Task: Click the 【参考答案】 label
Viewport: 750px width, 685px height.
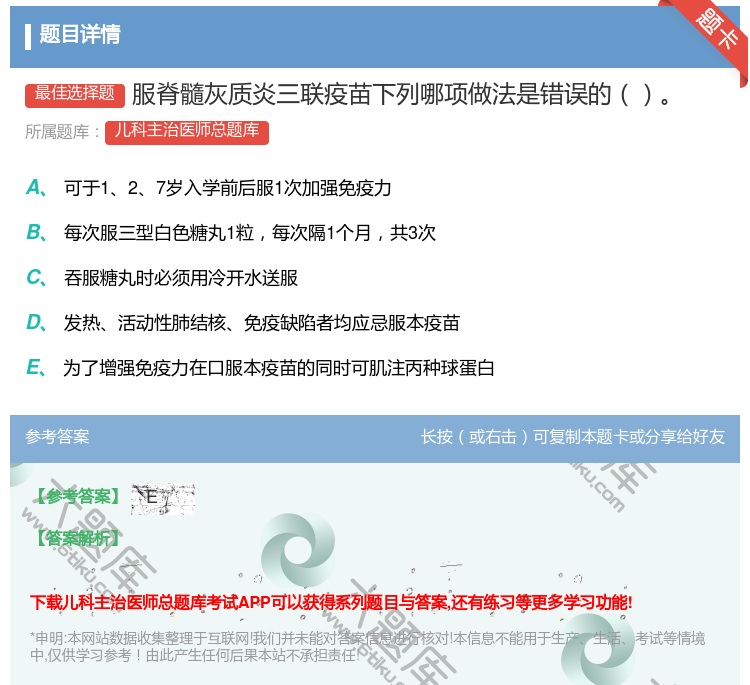Action: coord(78,497)
